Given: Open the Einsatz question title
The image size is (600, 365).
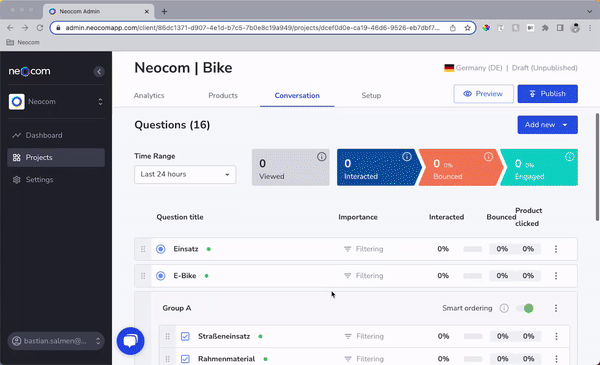Looking at the screenshot, I should click(186, 249).
